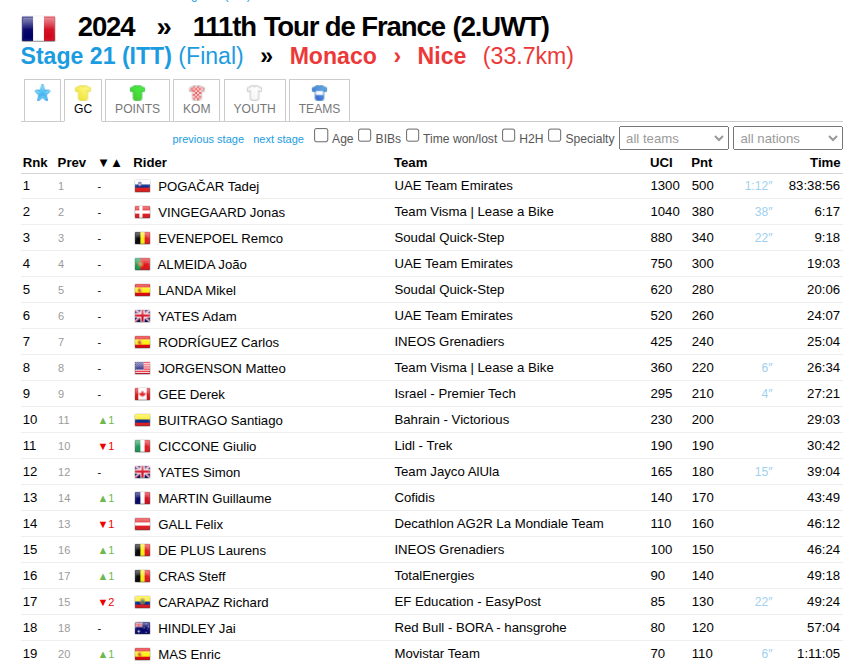Check the Time won/lost option
The image size is (857, 665).
[413, 136]
